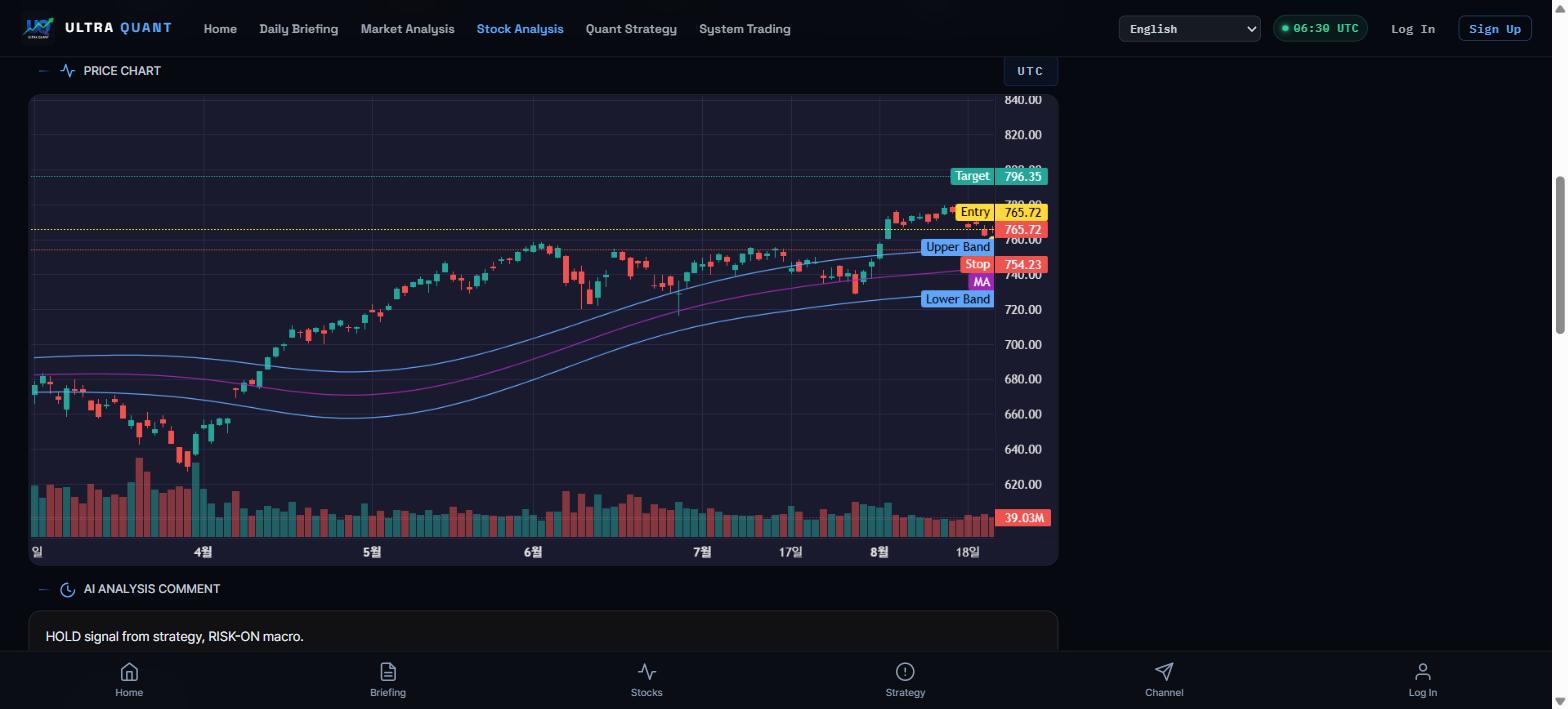This screenshot has width=1568, height=709.
Task: Collapse the Price Chart section
Action: (43, 71)
